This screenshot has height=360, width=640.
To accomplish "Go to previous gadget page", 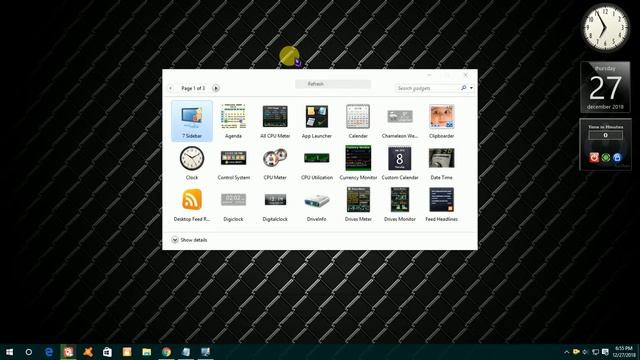I will coord(171,88).
